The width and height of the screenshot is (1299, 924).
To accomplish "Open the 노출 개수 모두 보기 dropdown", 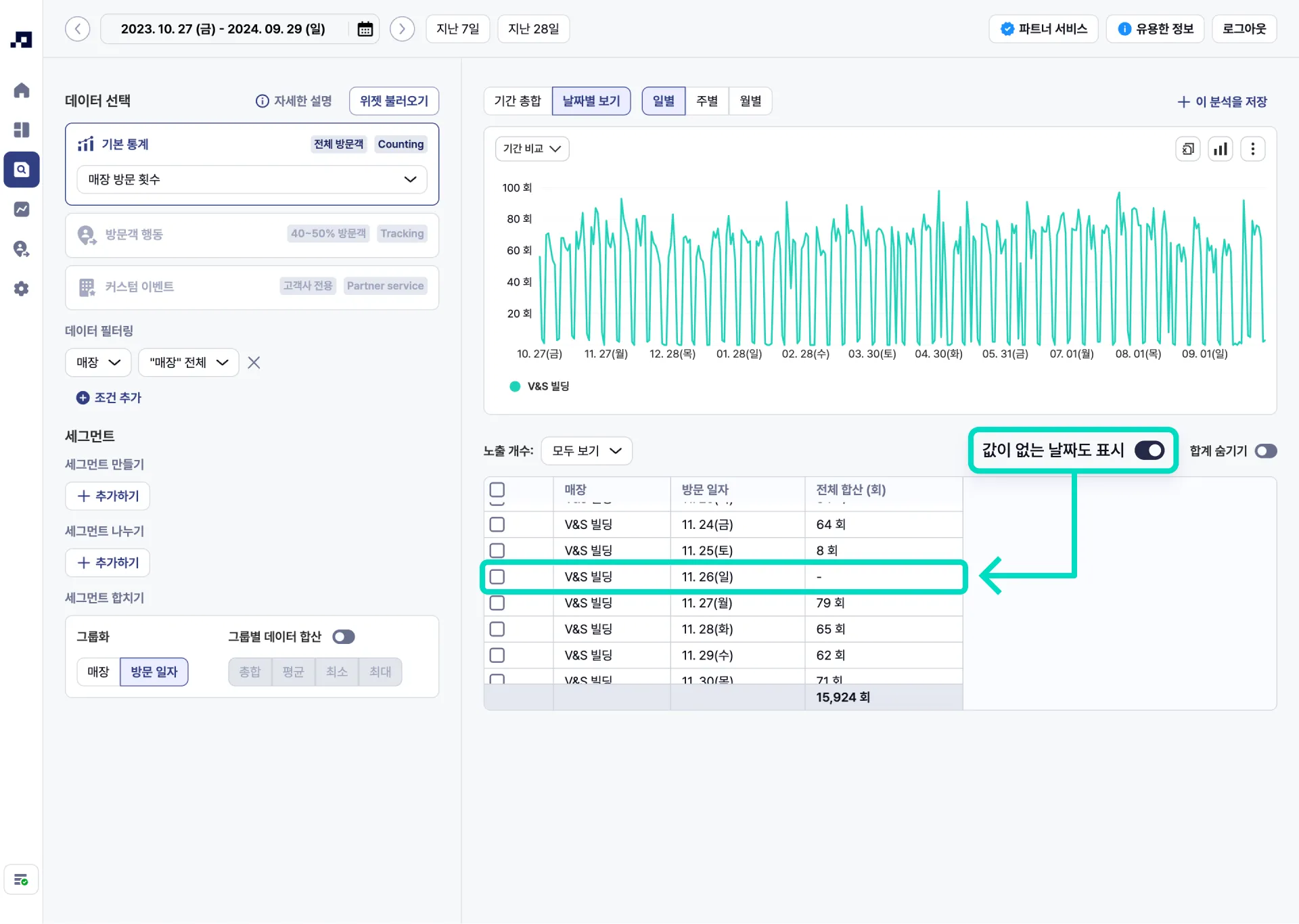I will [x=586, y=451].
